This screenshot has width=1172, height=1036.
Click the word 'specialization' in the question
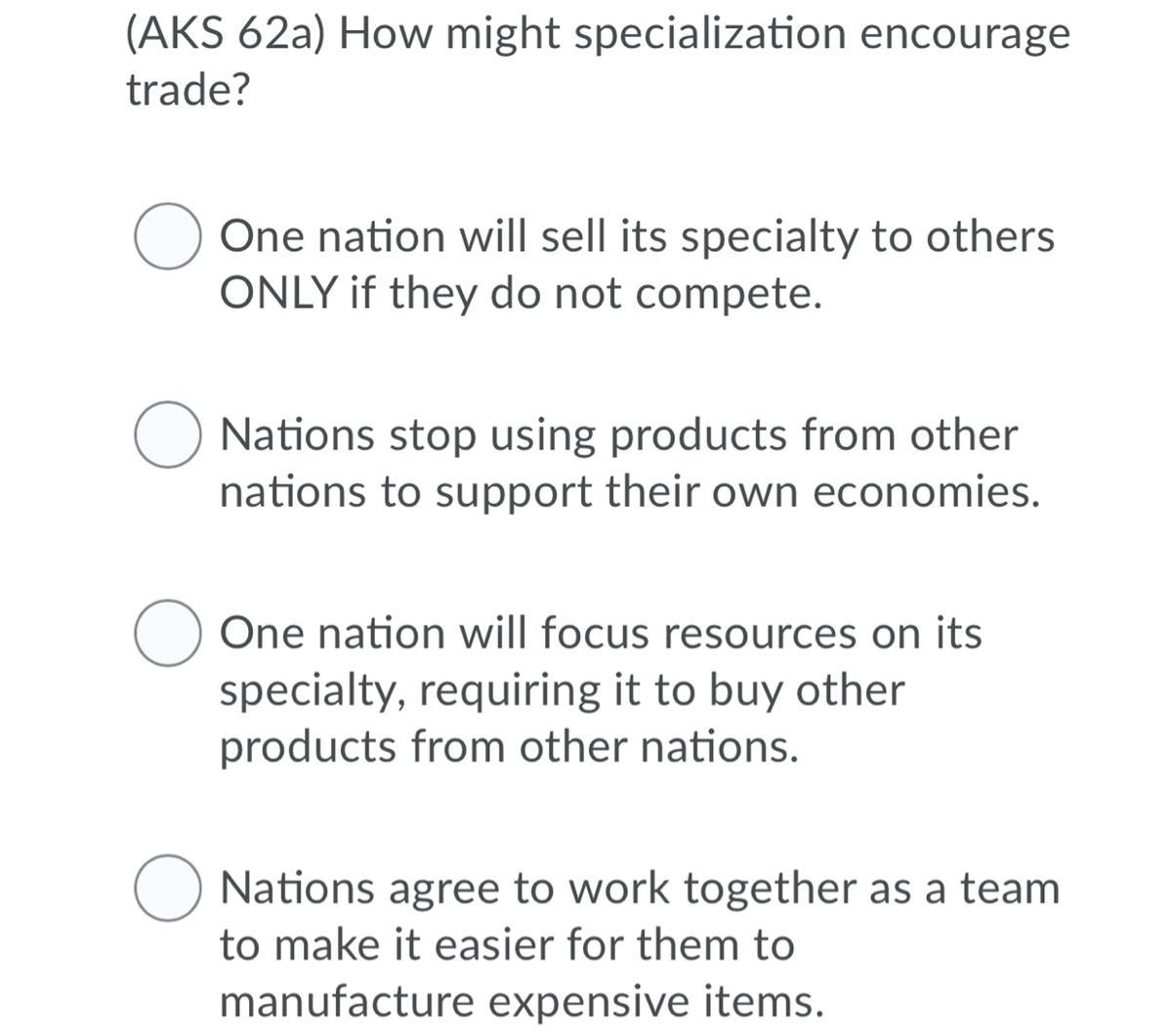pyautogui.click(x=710, y=34)
